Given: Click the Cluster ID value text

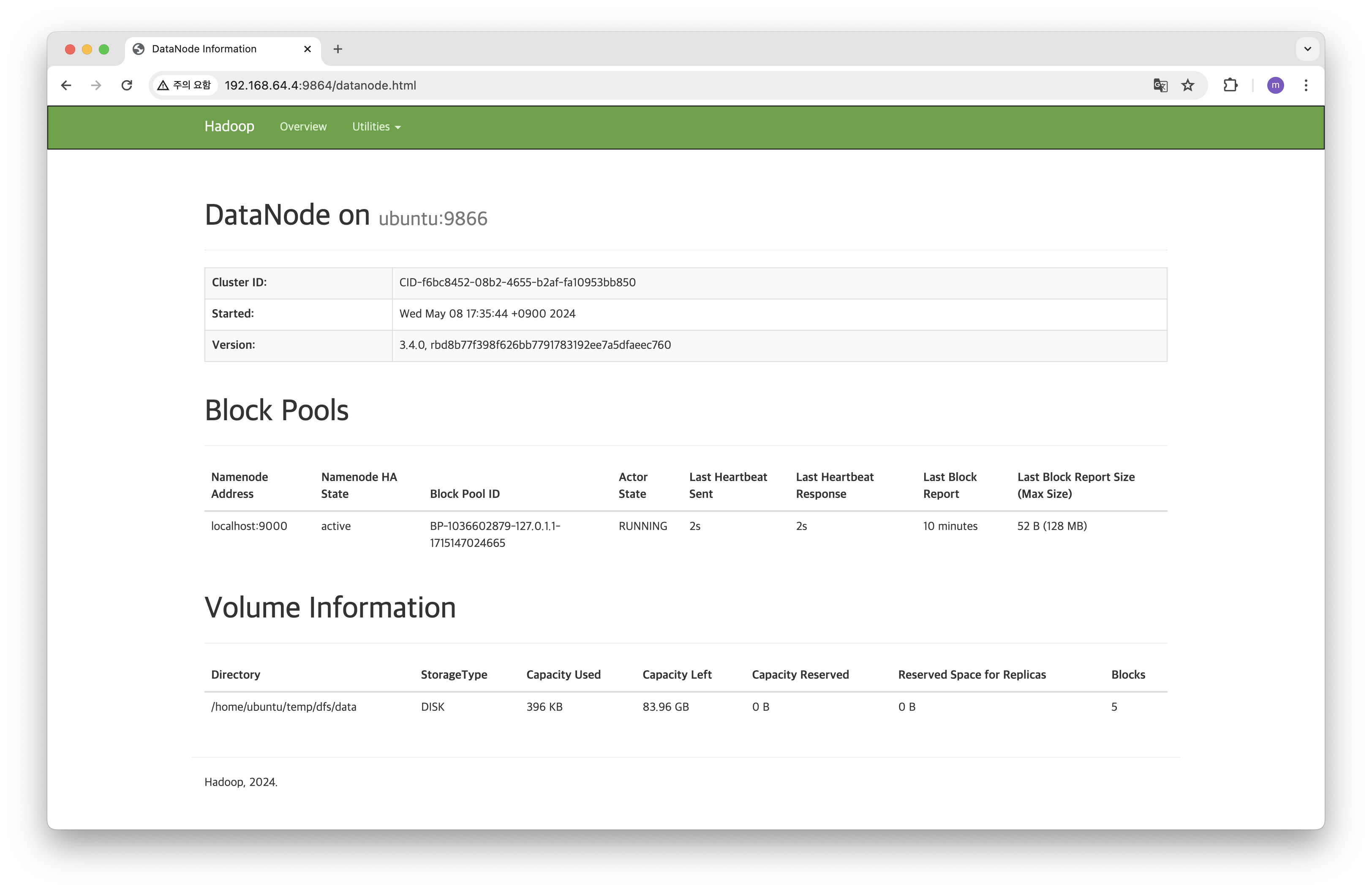Looking at the screenshot, I should click(x=517, y=283).
